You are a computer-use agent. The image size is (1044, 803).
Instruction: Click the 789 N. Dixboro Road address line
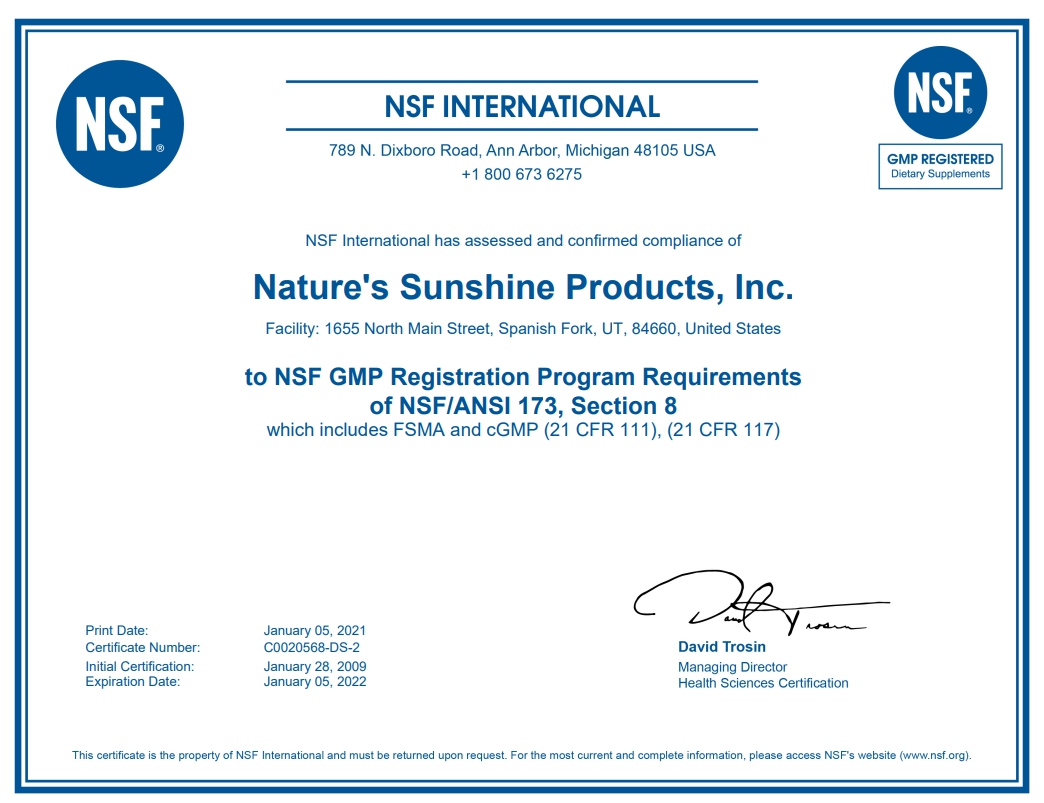522,151
